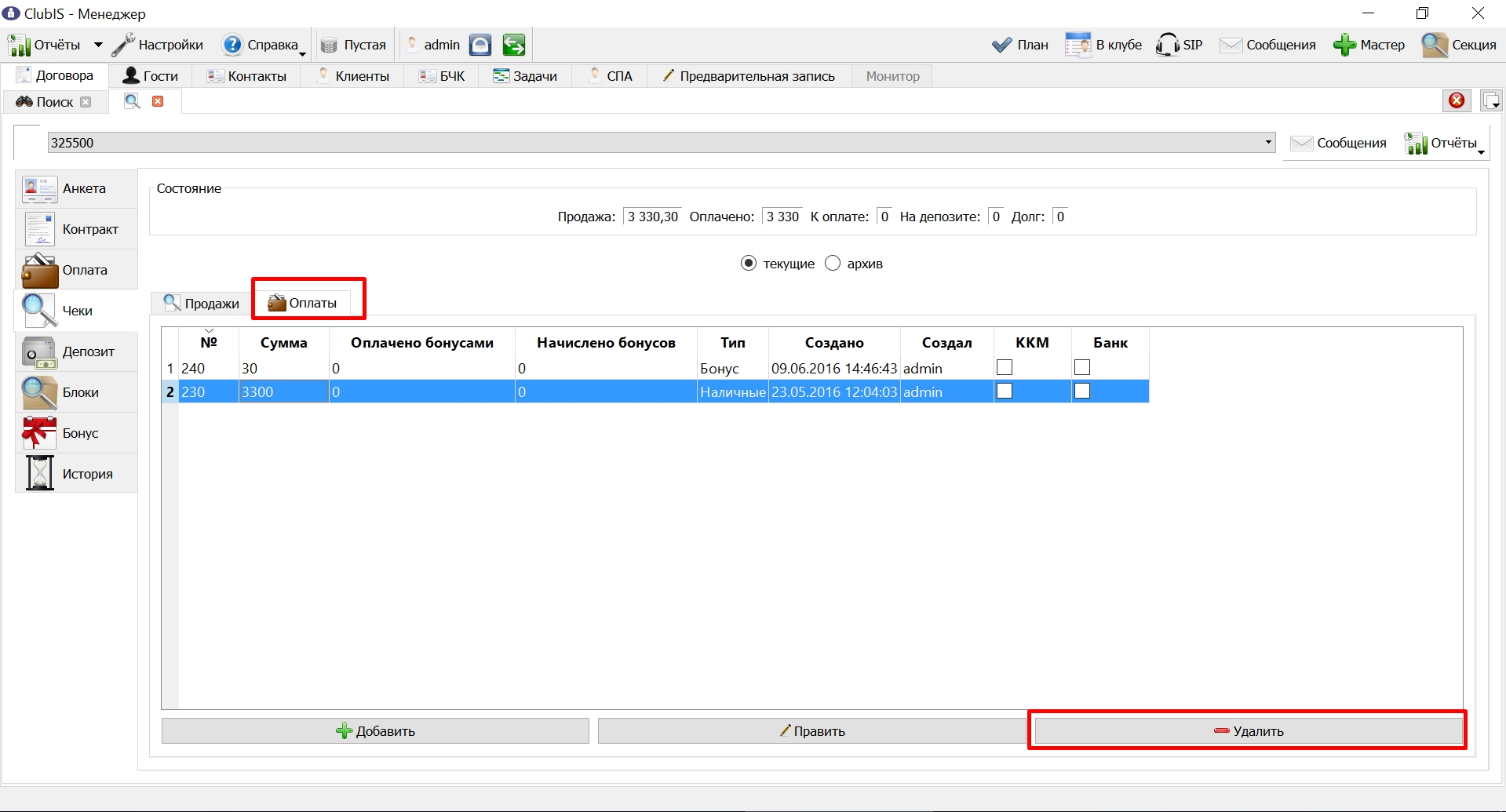Click the blue lock session icon
1506x812 pixels.
pos(480,45)
